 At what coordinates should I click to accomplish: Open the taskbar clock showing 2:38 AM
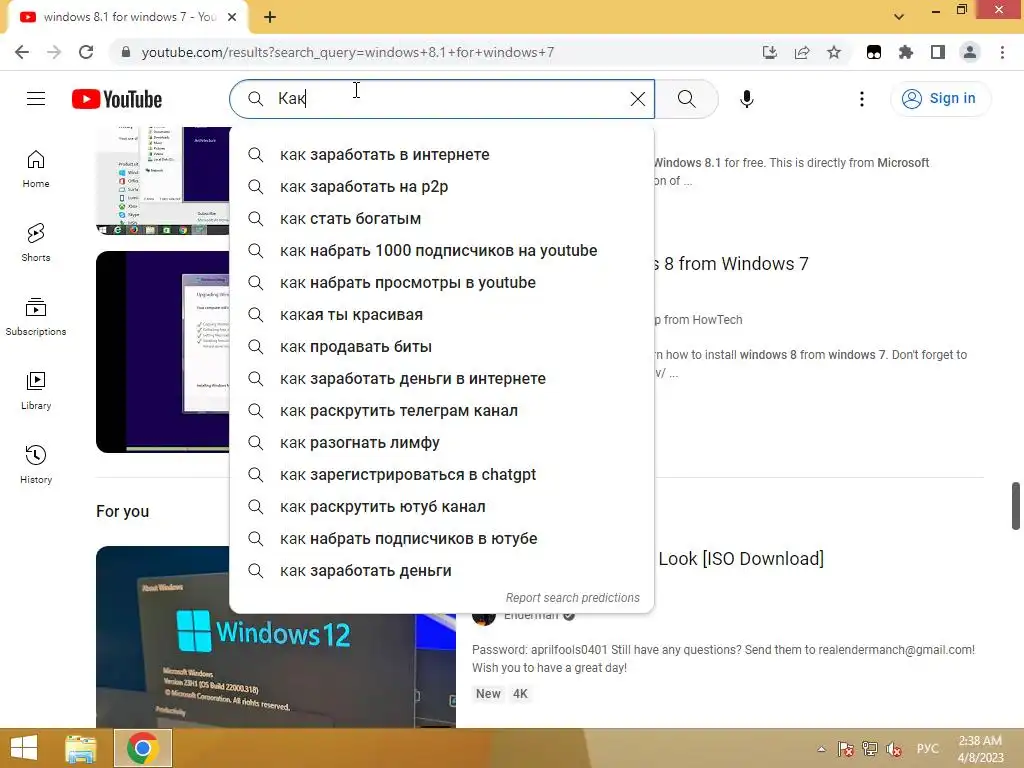point(980,748)
